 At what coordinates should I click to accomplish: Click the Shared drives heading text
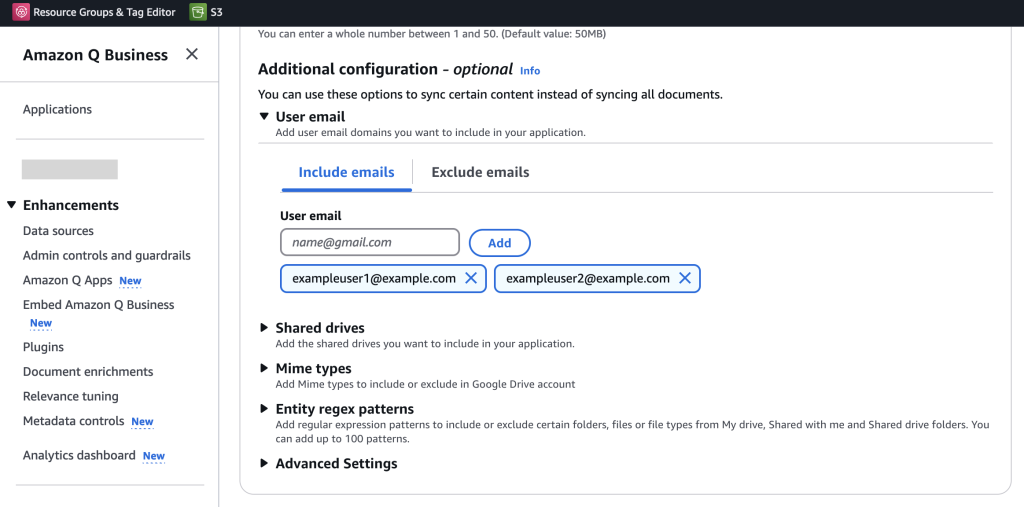tap(320, 327)
